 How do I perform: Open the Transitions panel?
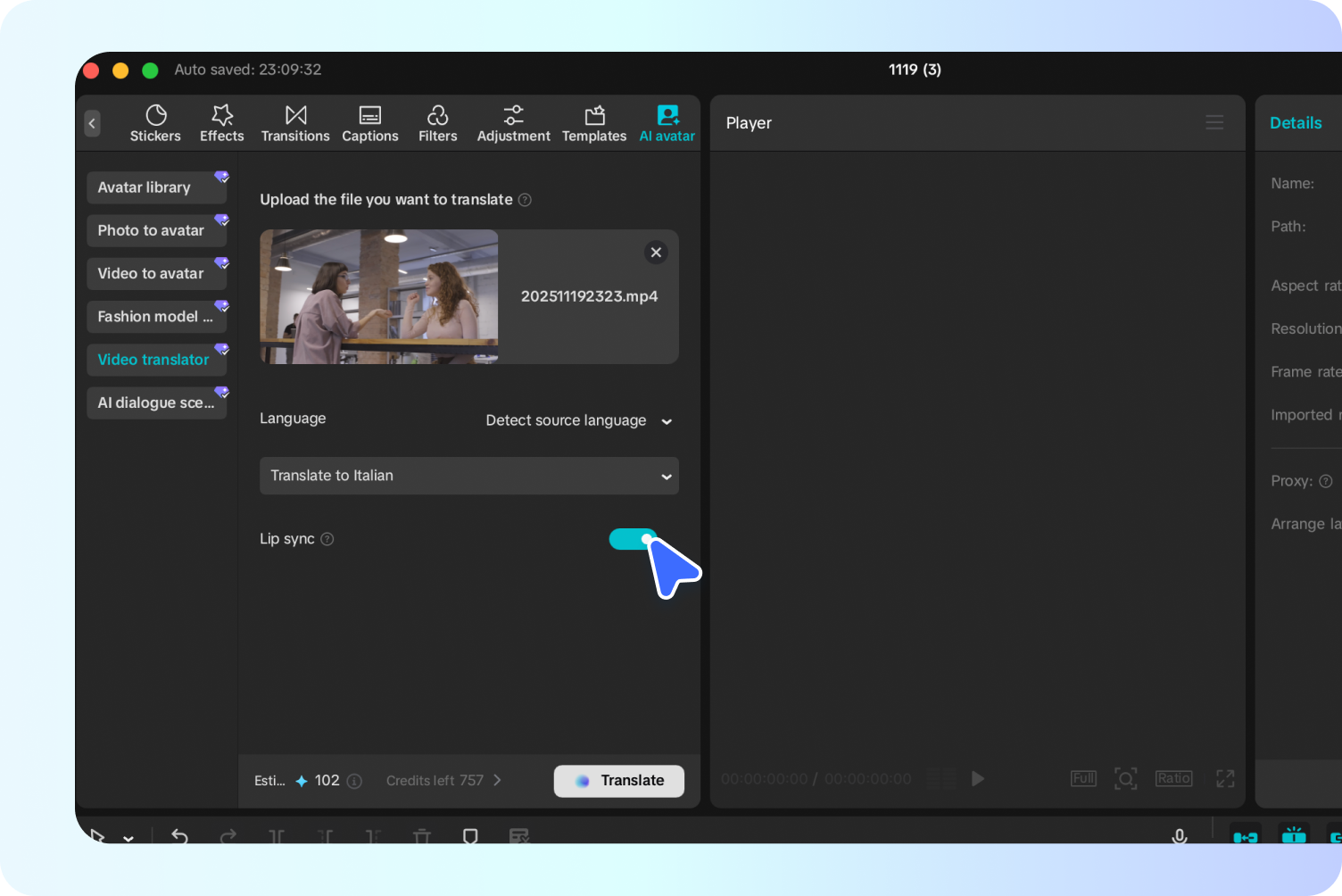pos(294,122)
